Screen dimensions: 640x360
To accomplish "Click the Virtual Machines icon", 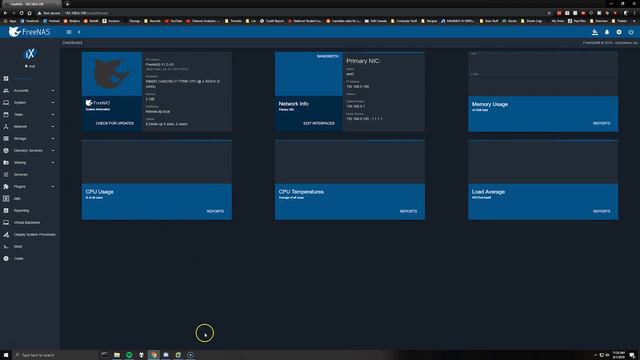I will point(6,222).
